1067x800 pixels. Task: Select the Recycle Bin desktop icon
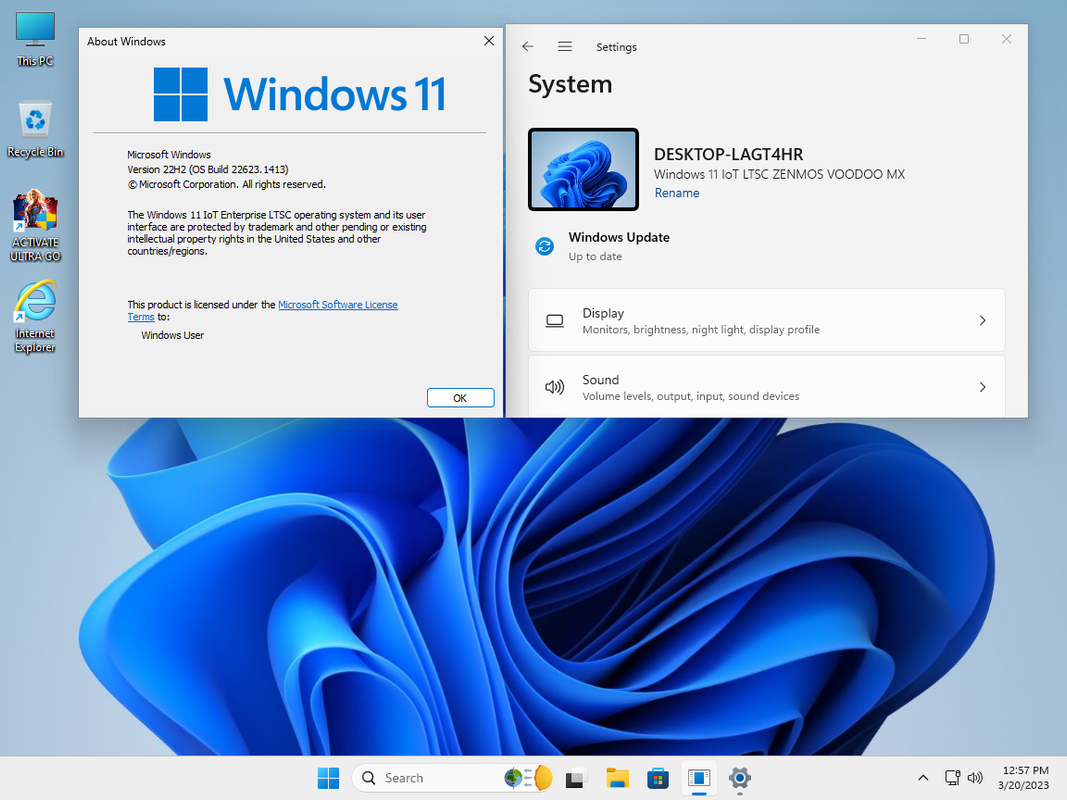pyautogui.click(x=35, y=129)
